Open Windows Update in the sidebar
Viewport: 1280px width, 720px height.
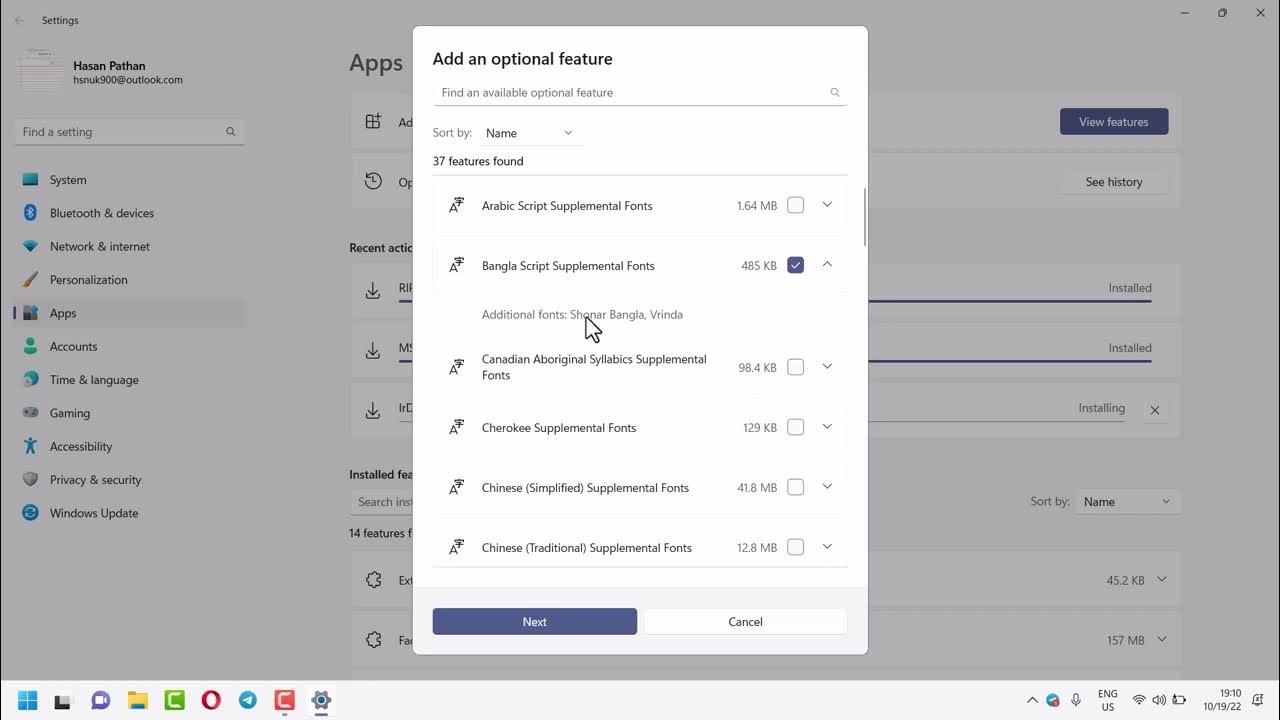94,513
